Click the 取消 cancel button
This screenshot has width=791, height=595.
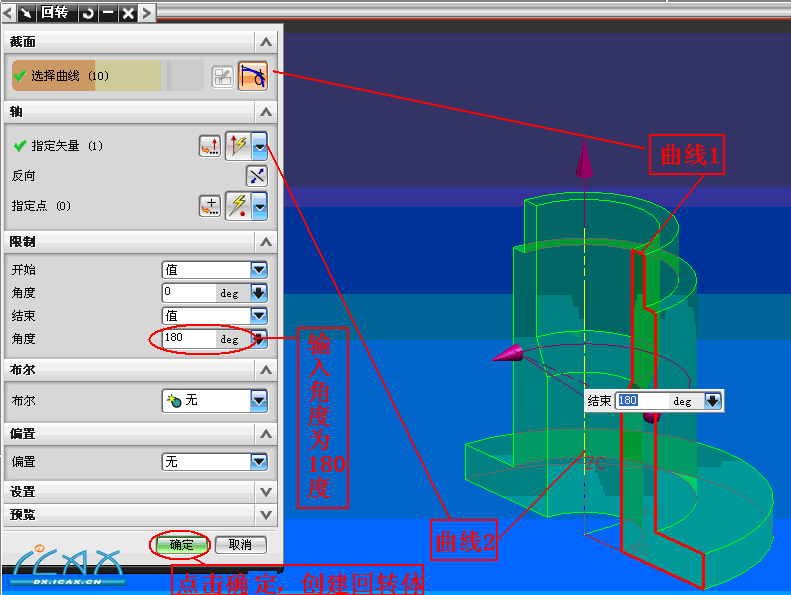pos(240,545)
